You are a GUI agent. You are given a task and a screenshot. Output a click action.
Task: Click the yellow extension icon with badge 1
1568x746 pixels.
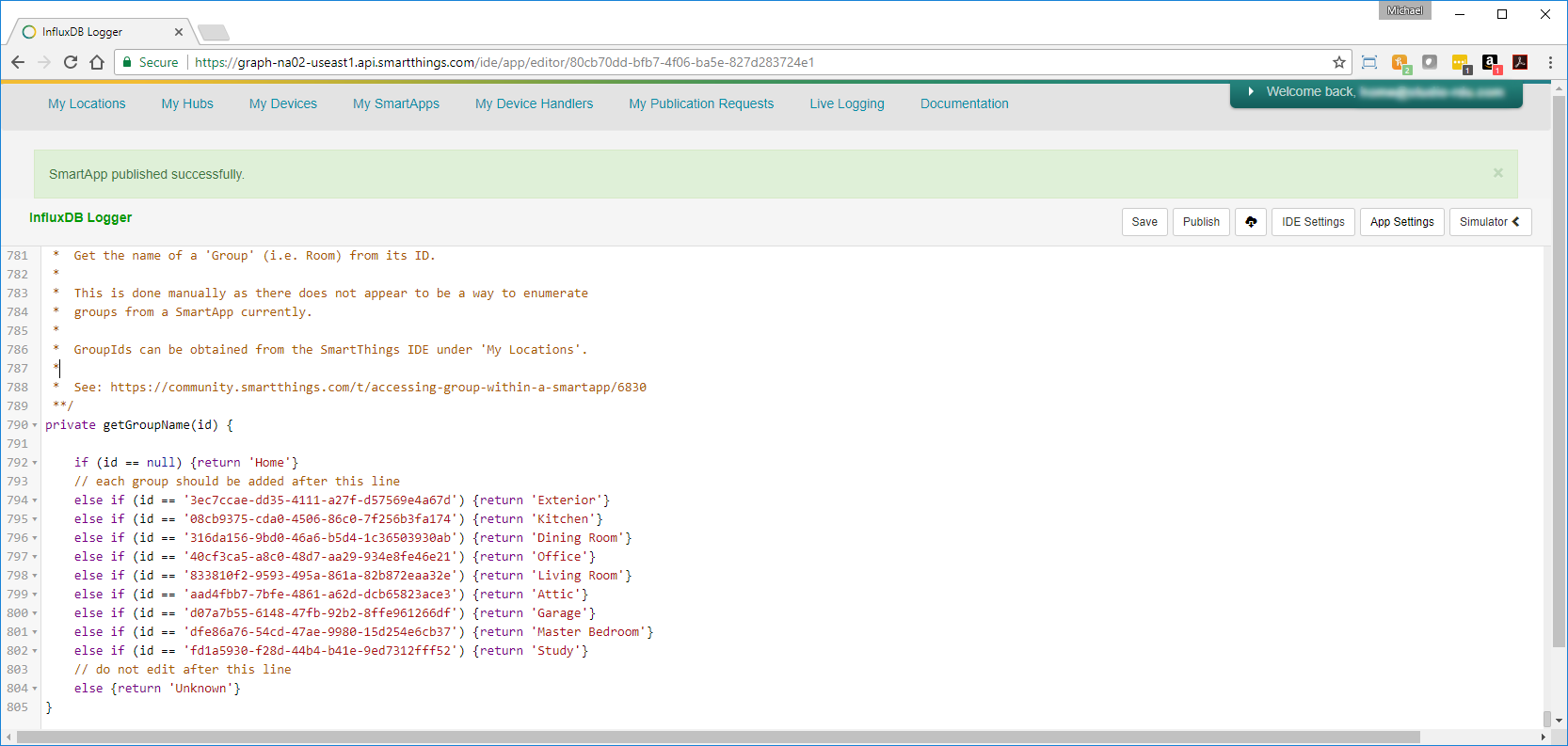click(x=1461, y=63)
